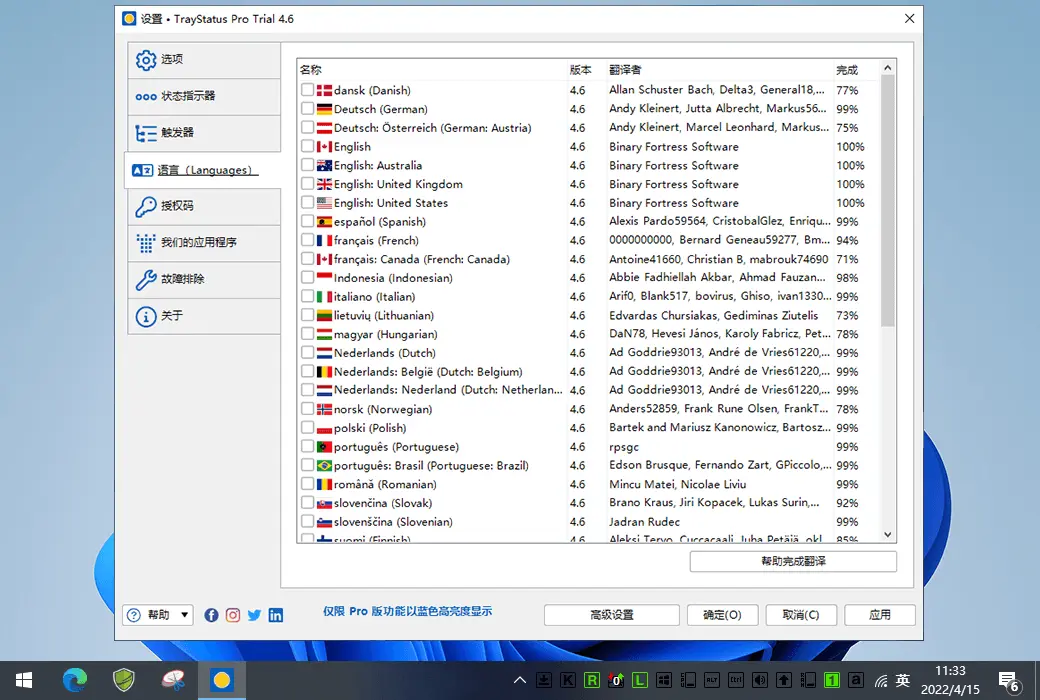
Task: Open the 触发器 settings page
Action: tap(204, 133)
